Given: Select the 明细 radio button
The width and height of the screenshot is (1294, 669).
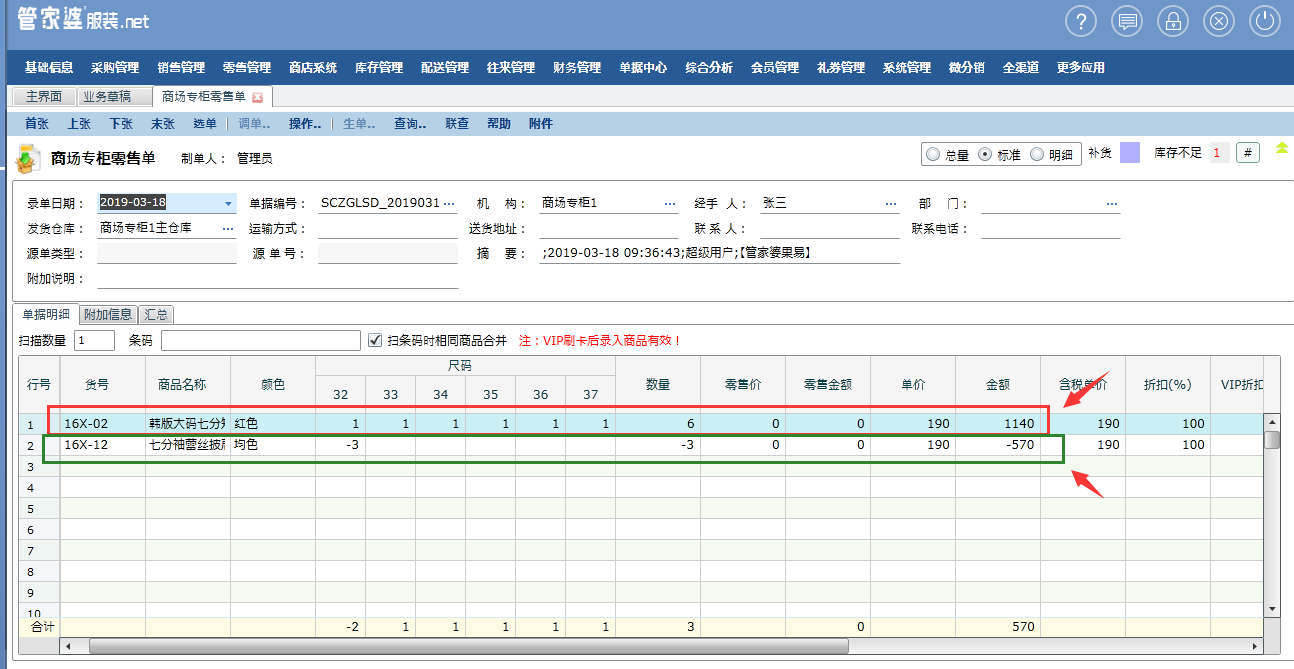Looking at the screenshot, I should tap(1036, 155).
